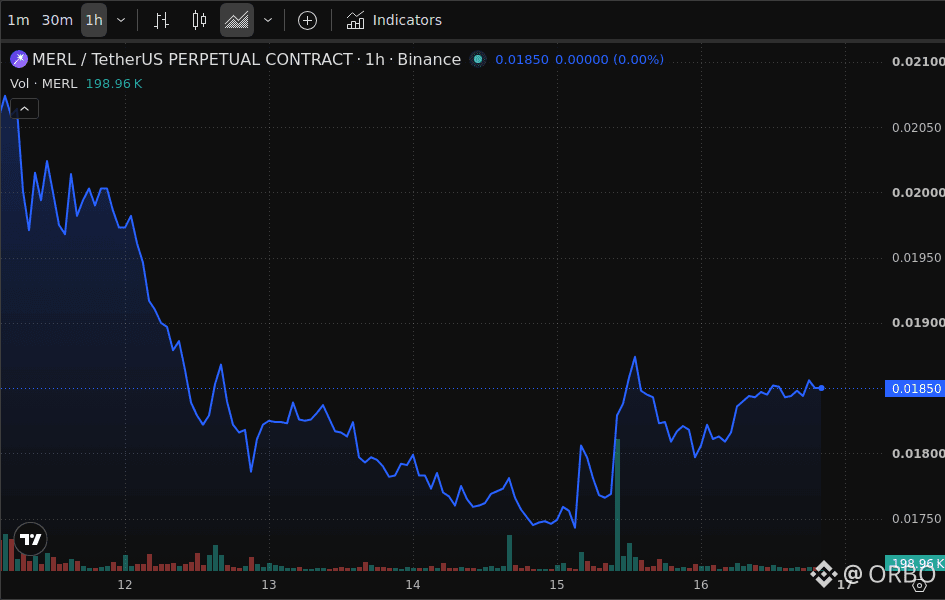Select the 1m timeframe
The height and width of the screenshot is (600, 945).
[18, 20]
